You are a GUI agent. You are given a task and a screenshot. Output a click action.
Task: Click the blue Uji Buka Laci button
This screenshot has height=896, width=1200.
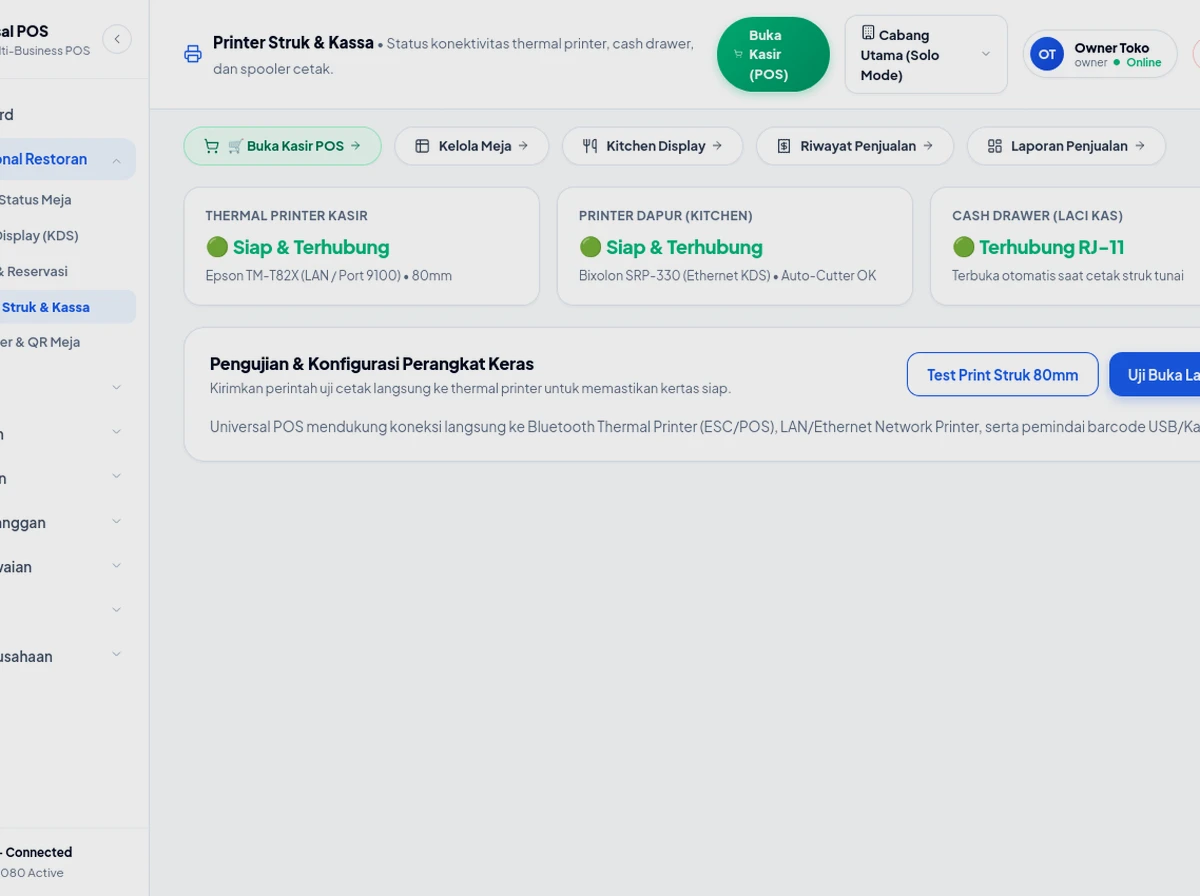(x=1155, y=374)
